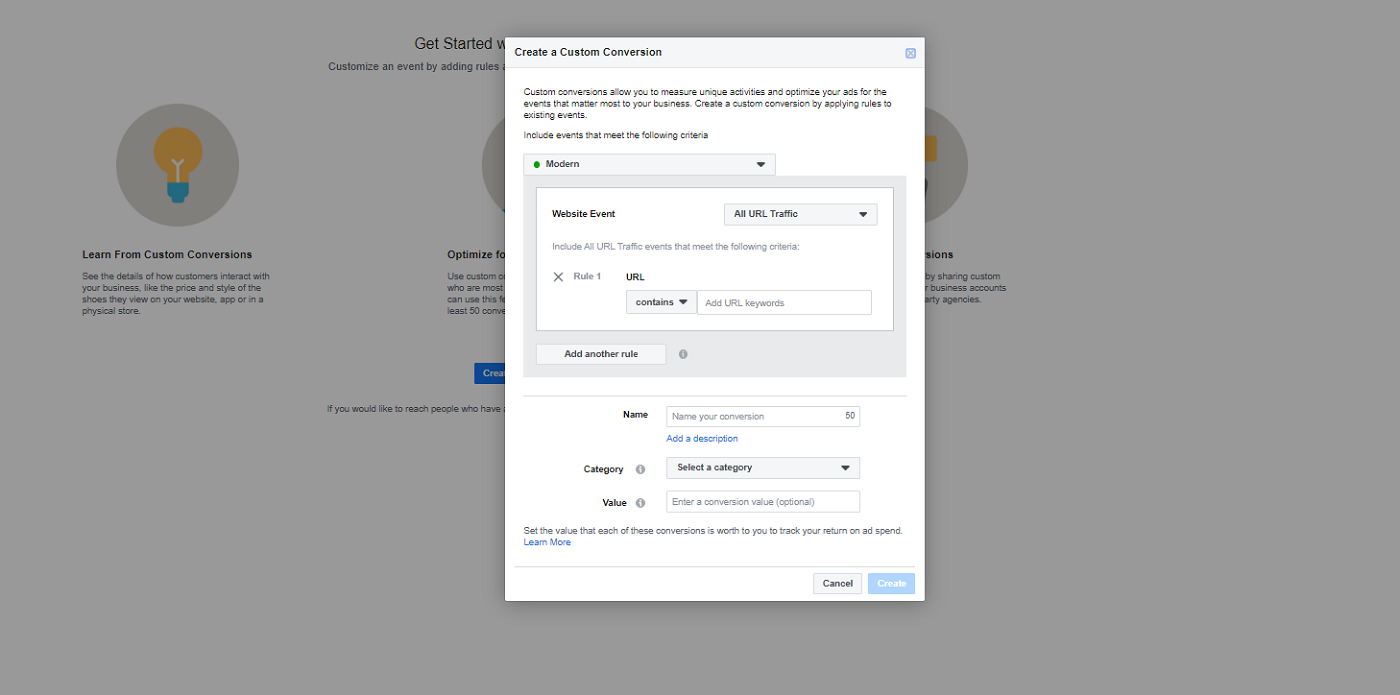Click the lightbulb icon in background page
The height and width of the screenshot is (695, 1400).
tap(177, 165)
